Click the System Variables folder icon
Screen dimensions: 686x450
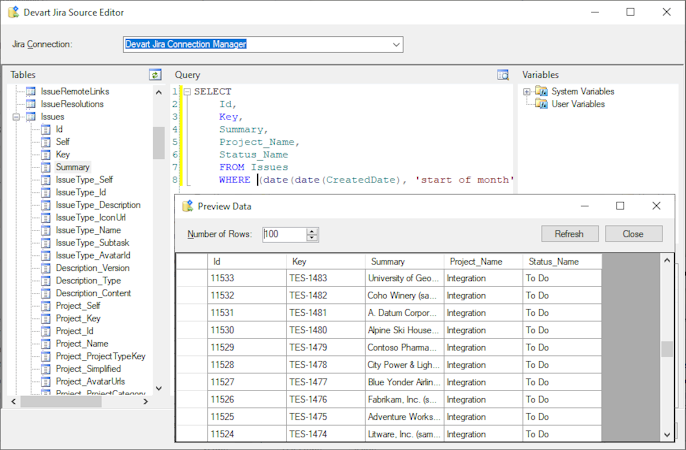pos(541,92)
